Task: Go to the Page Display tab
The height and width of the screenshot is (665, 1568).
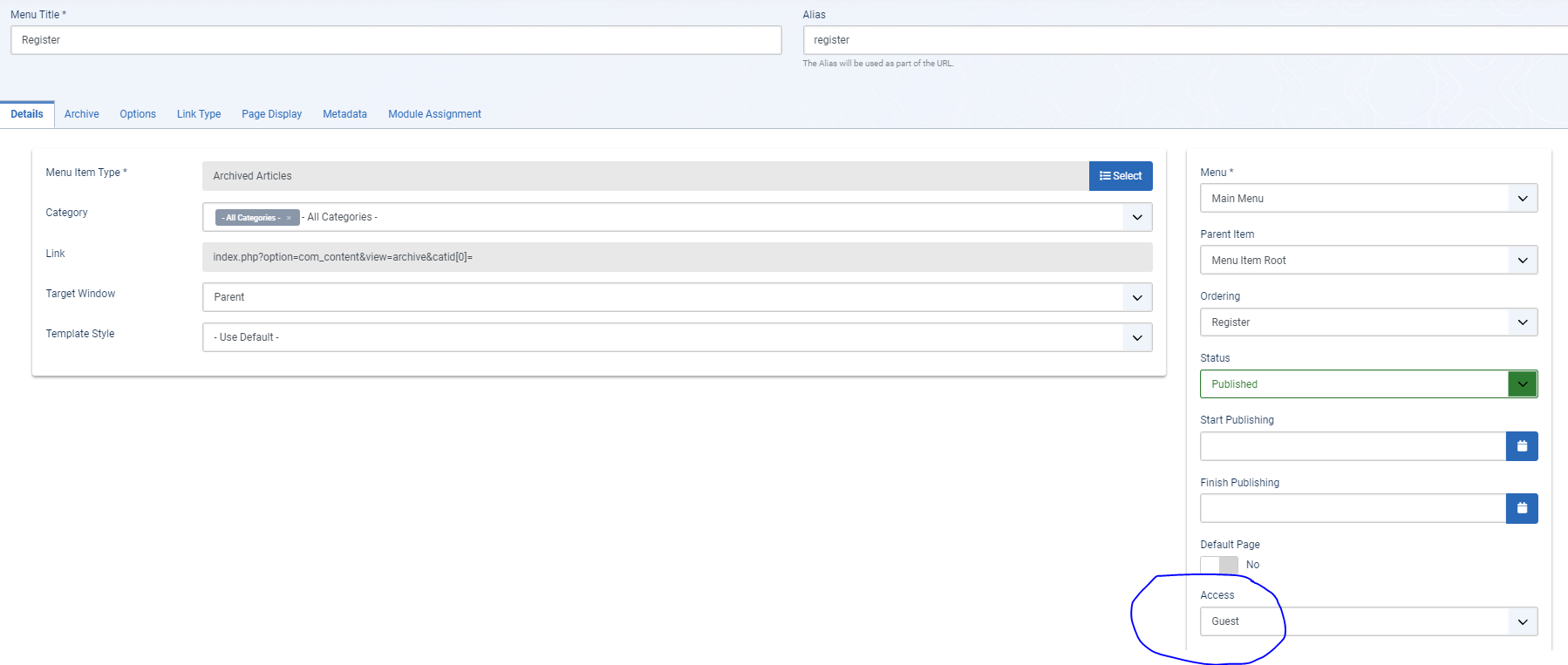Action: [x=272, y=114]
